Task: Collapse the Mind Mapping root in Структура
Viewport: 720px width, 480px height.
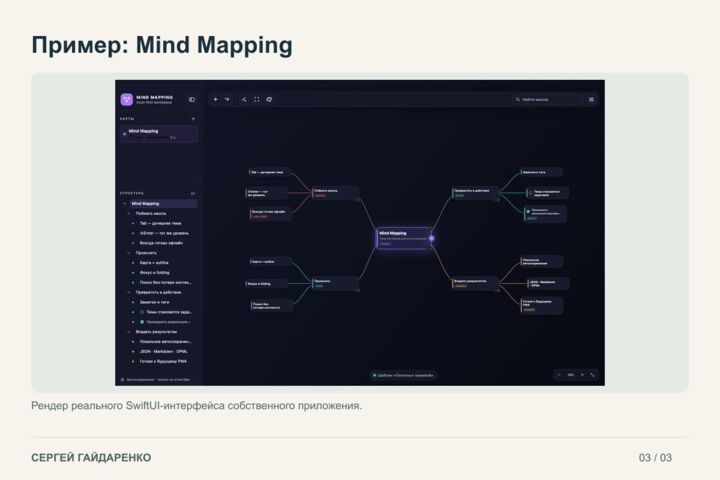Action: [124, 203]
